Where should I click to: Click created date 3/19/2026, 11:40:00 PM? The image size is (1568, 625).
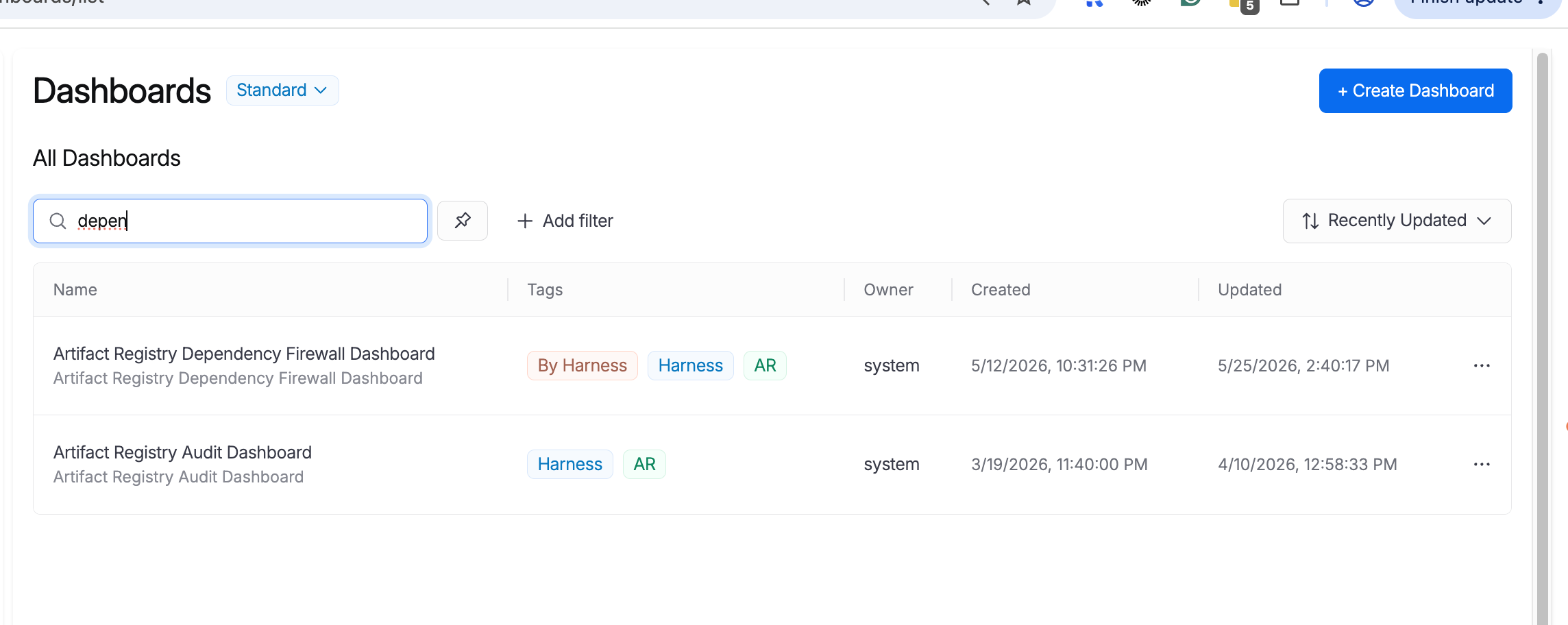1059,464
